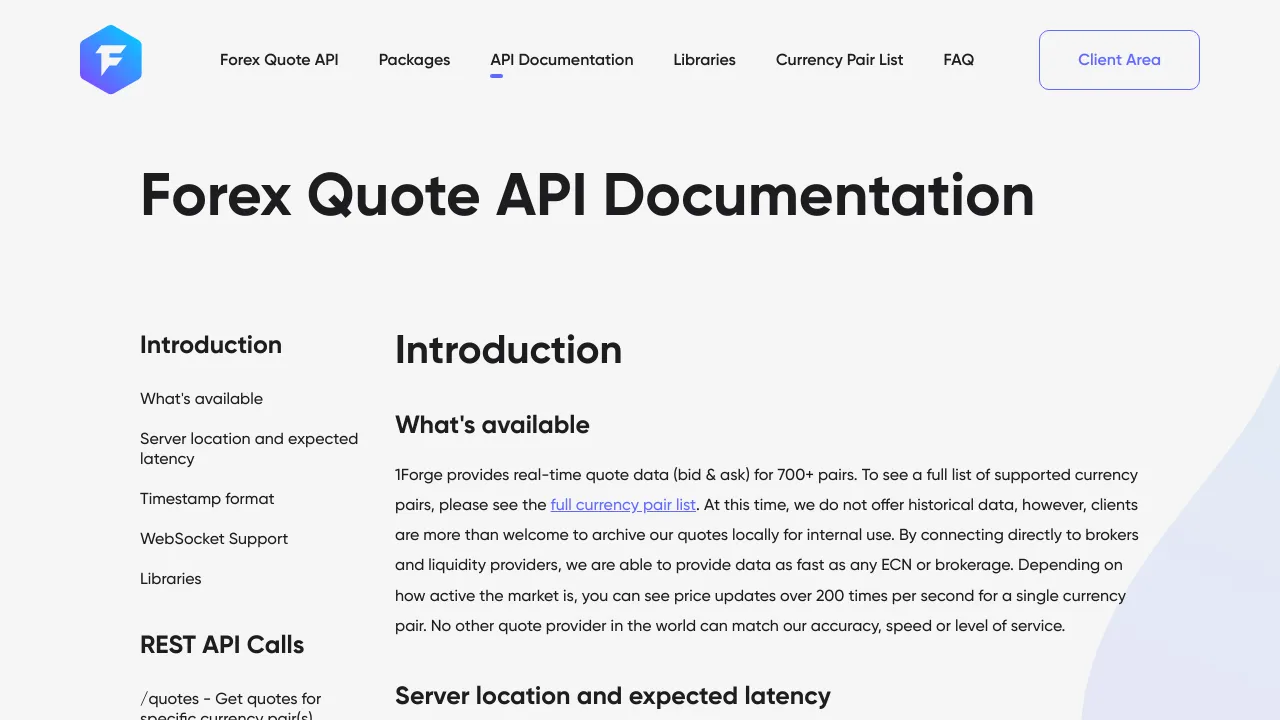Open the Forex Quote API page
Screen dimensions: 1280x720
(x=279, y=60)
